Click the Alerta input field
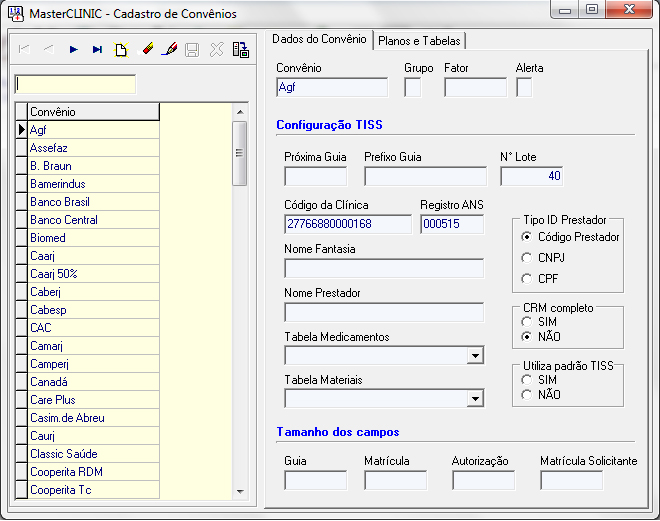 point(524,87)
